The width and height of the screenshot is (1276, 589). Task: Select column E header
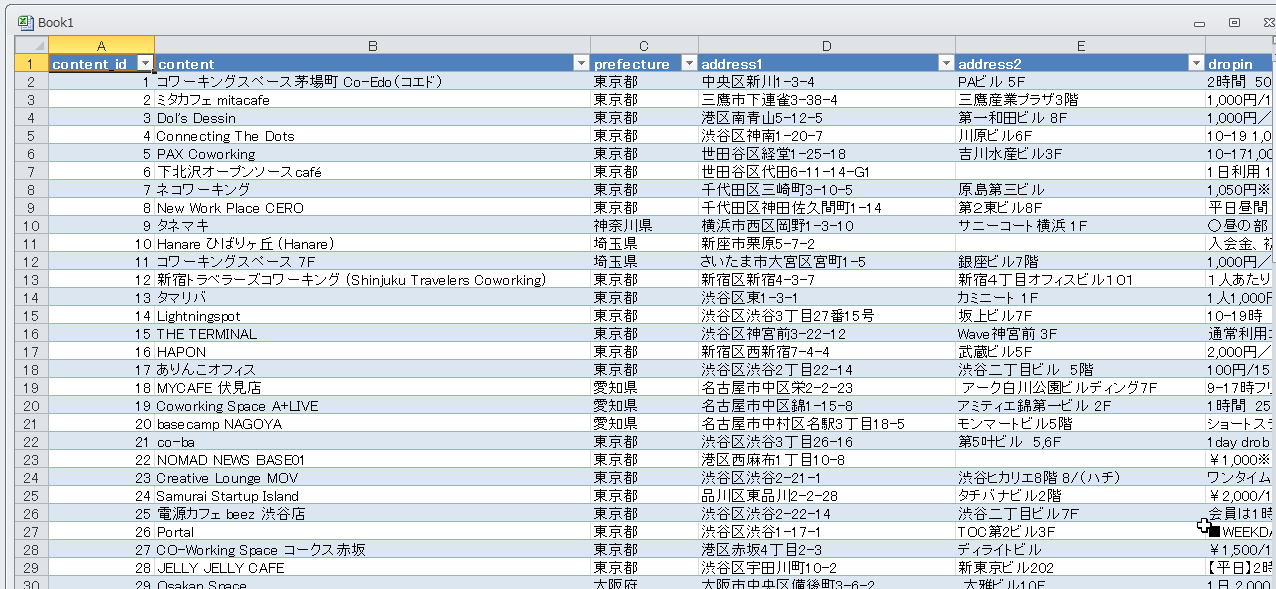1080,45
